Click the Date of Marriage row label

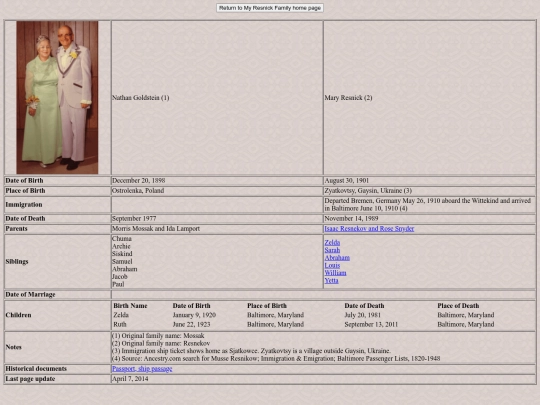(x=30, y=294)
